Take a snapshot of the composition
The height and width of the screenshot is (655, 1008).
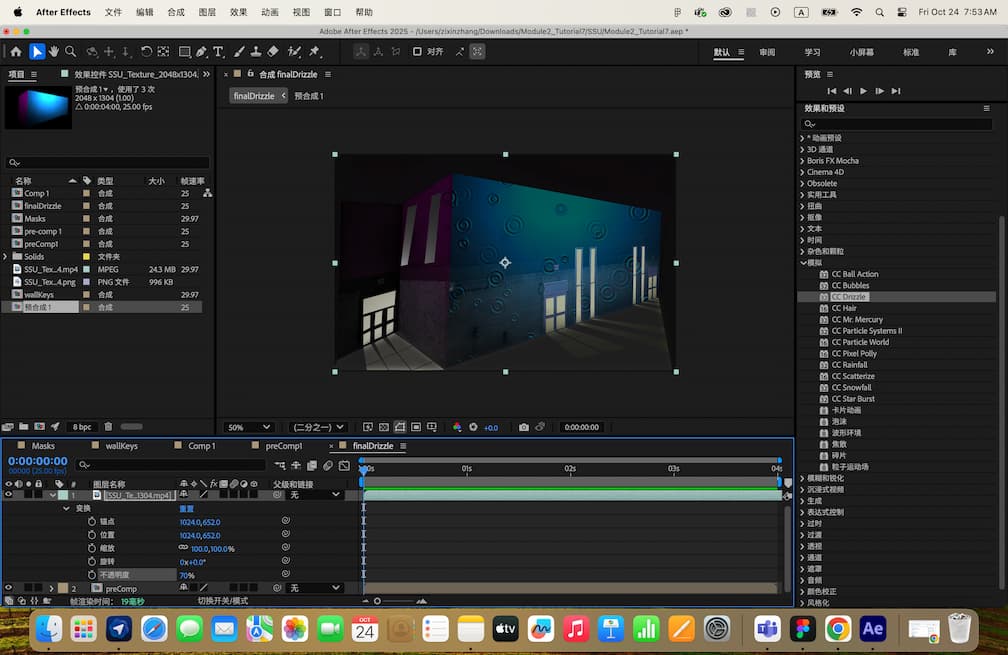click(524, 427)
